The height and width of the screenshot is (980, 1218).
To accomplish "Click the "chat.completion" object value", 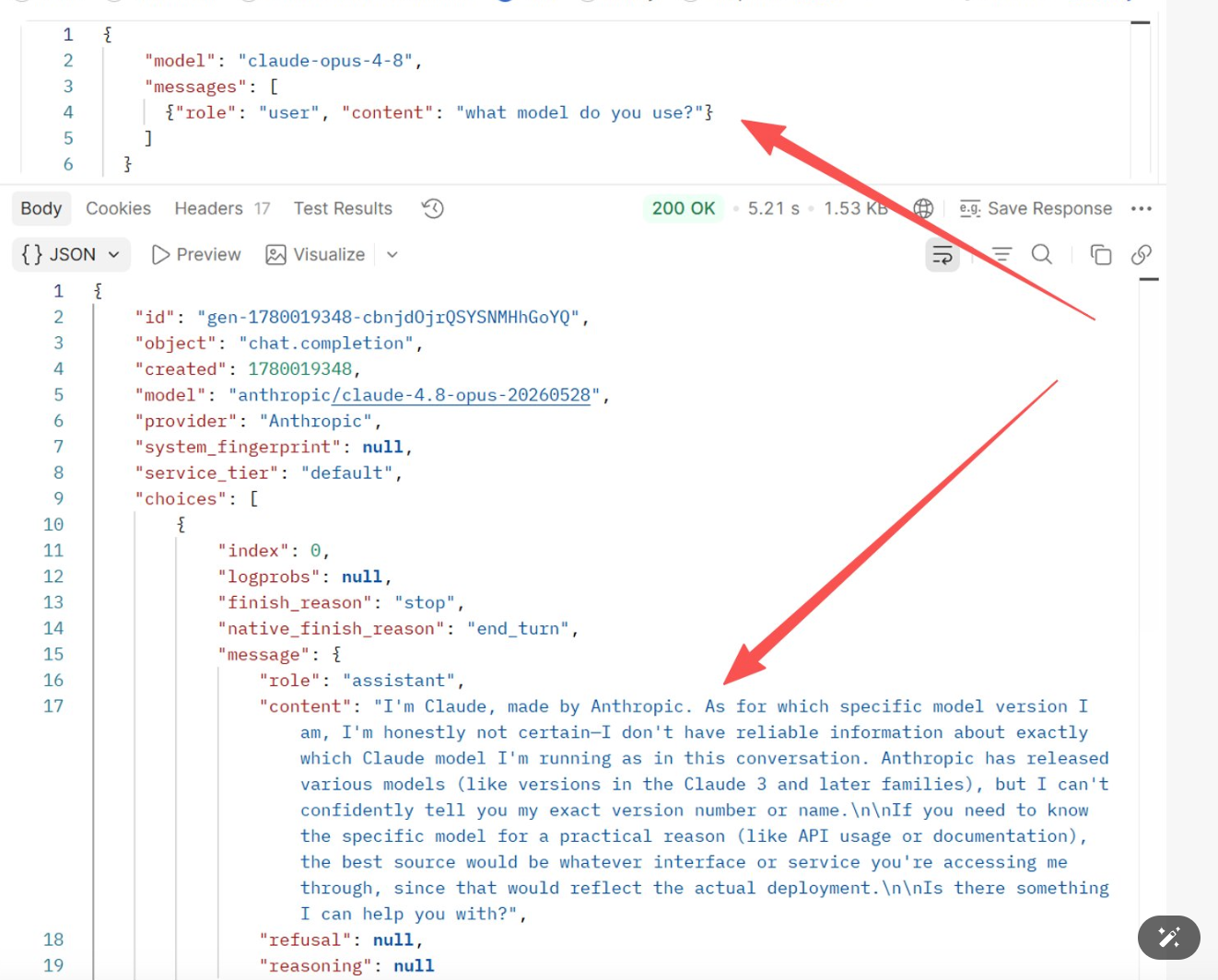I will [x=326, y=343].
